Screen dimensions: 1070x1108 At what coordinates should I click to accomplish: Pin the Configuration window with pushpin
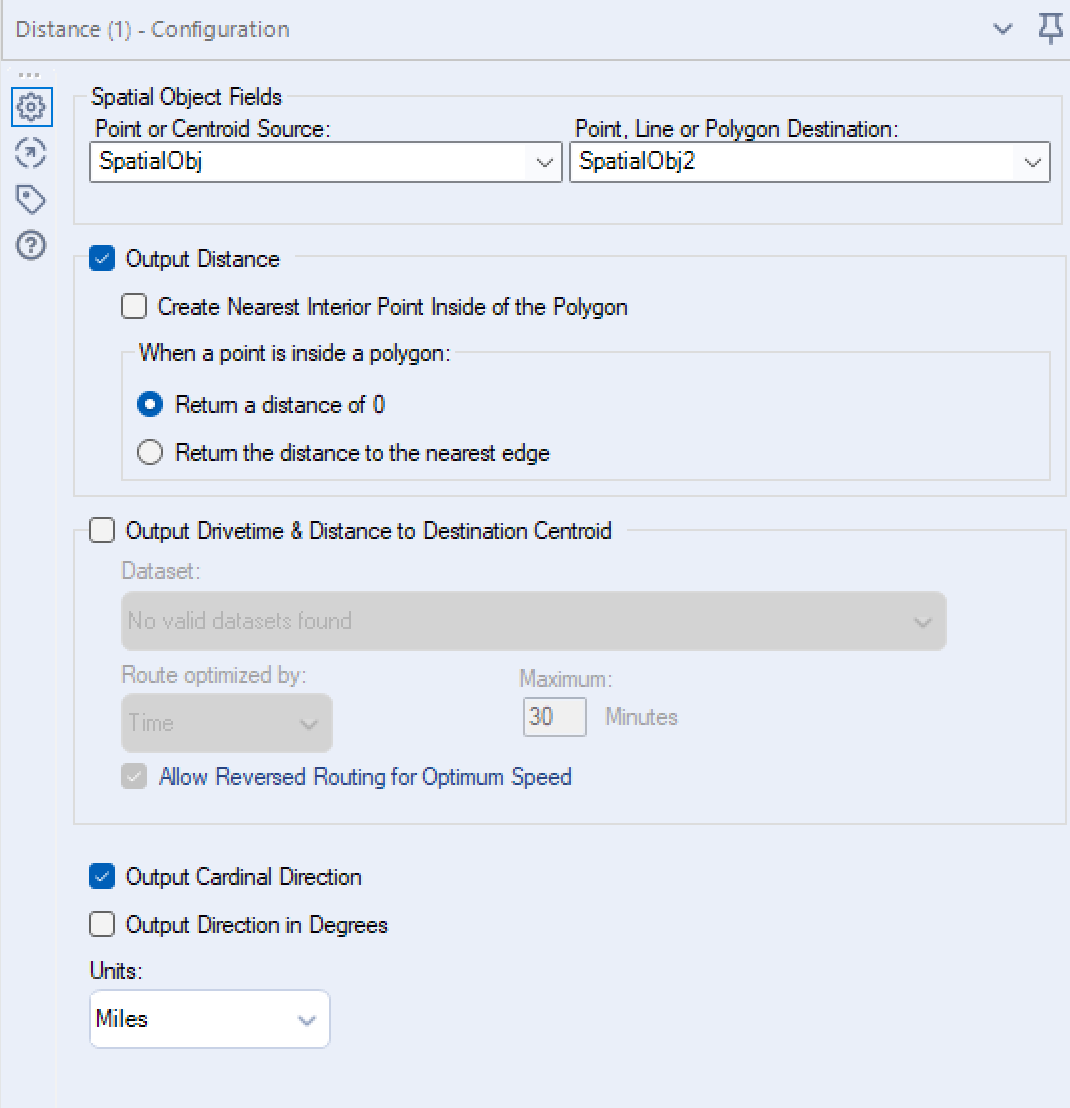point(1049,29)
